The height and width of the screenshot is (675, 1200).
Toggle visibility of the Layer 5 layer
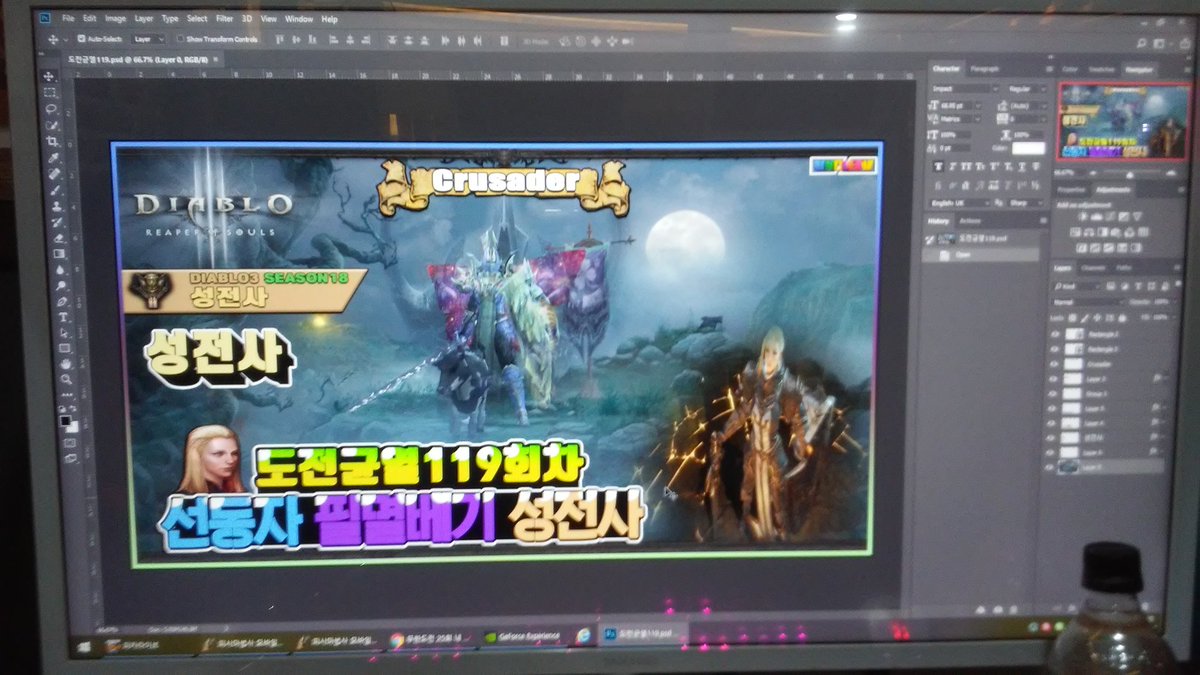coord(1051,408)
